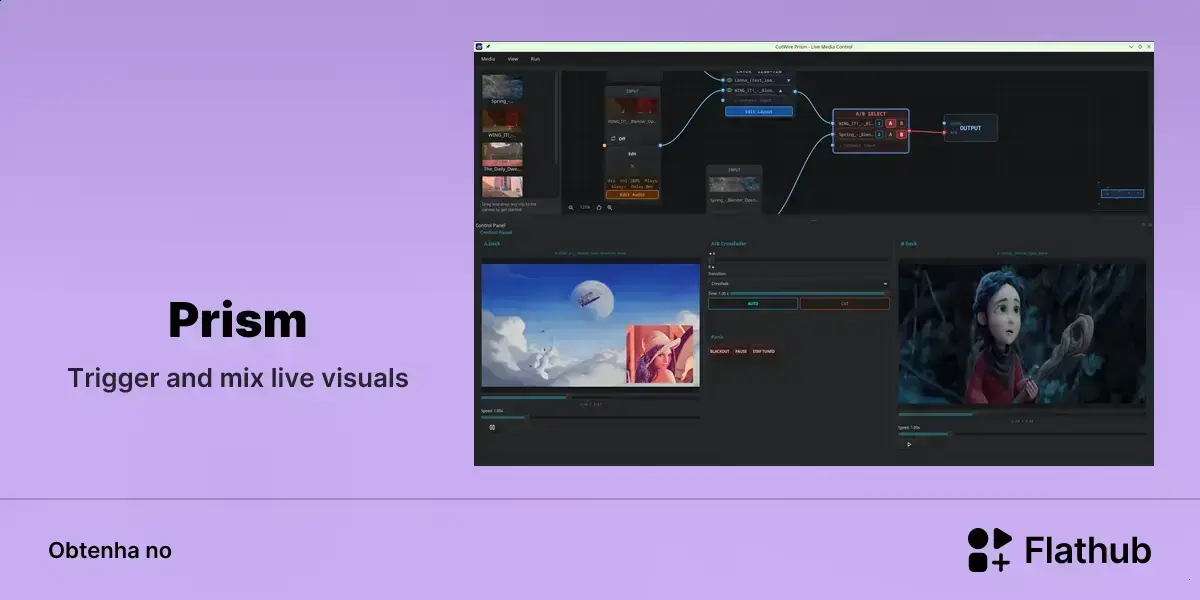Image resolution: width=1200 pixels, height=600 pixels.
Task: Trigger the STAY TUNED panic button
Action: click(x=764, y=351)
